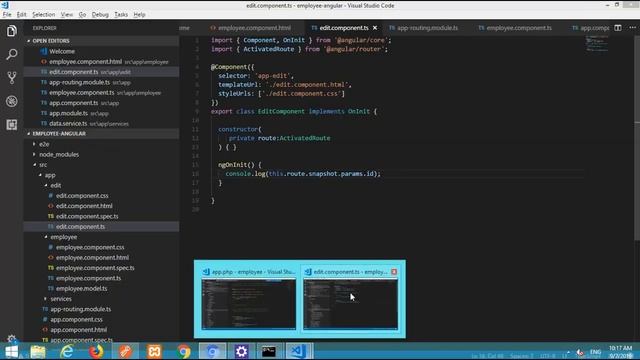Image resolution: width=640 pixels, height=360 pixels.
Task: Close the edit.component.ts preview thumbnail
Action: (394, 272)
